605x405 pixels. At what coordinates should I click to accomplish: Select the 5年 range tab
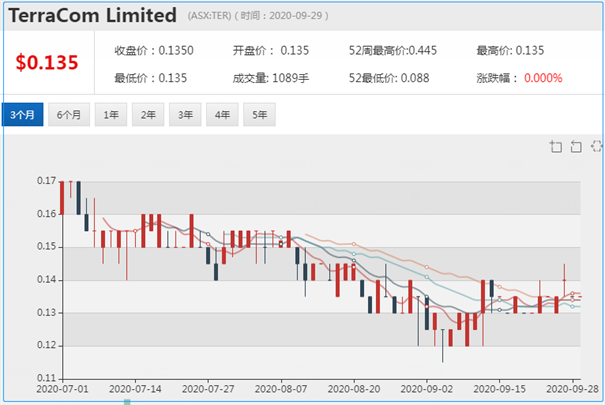[x=259, y=115]
